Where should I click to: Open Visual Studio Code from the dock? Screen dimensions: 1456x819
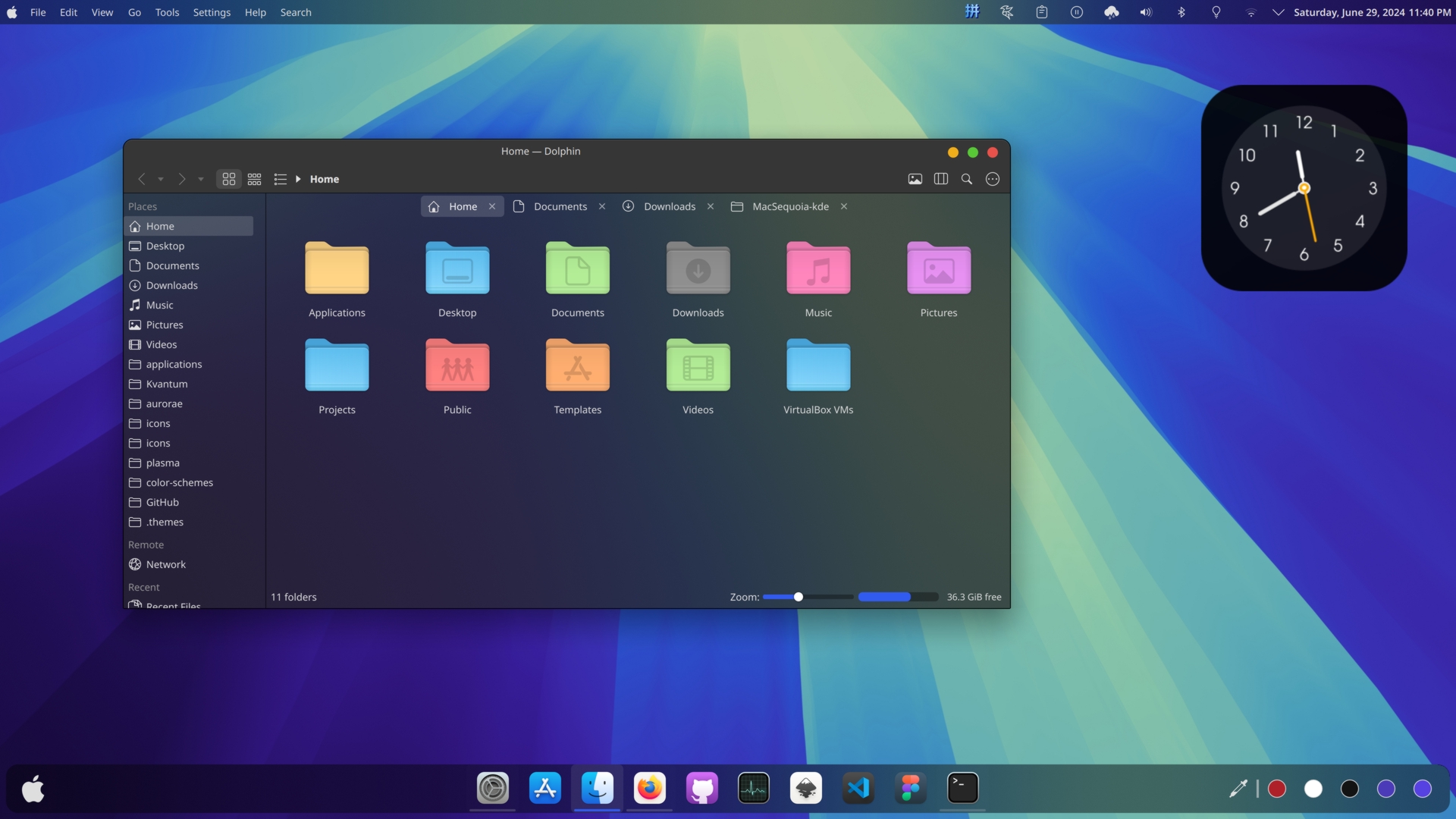(x=858, y=789)
